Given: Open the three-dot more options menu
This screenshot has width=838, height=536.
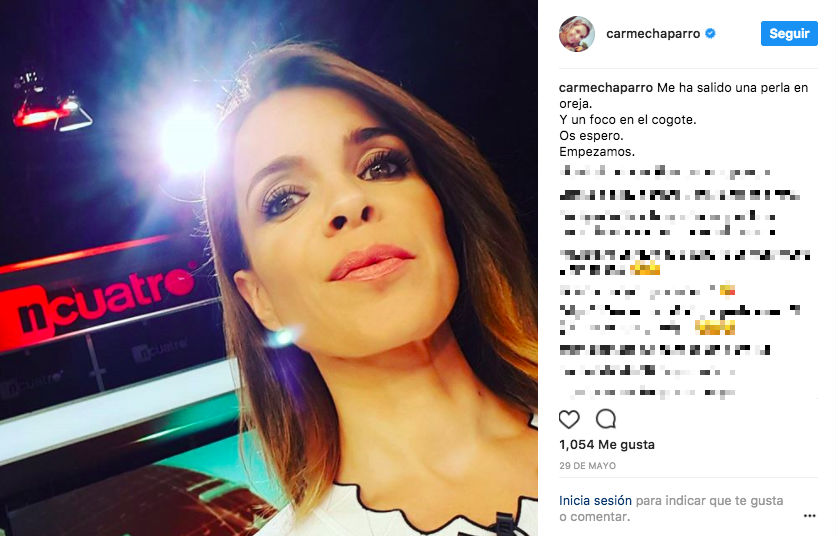Looking at the screenshot, I should point(809,516).
